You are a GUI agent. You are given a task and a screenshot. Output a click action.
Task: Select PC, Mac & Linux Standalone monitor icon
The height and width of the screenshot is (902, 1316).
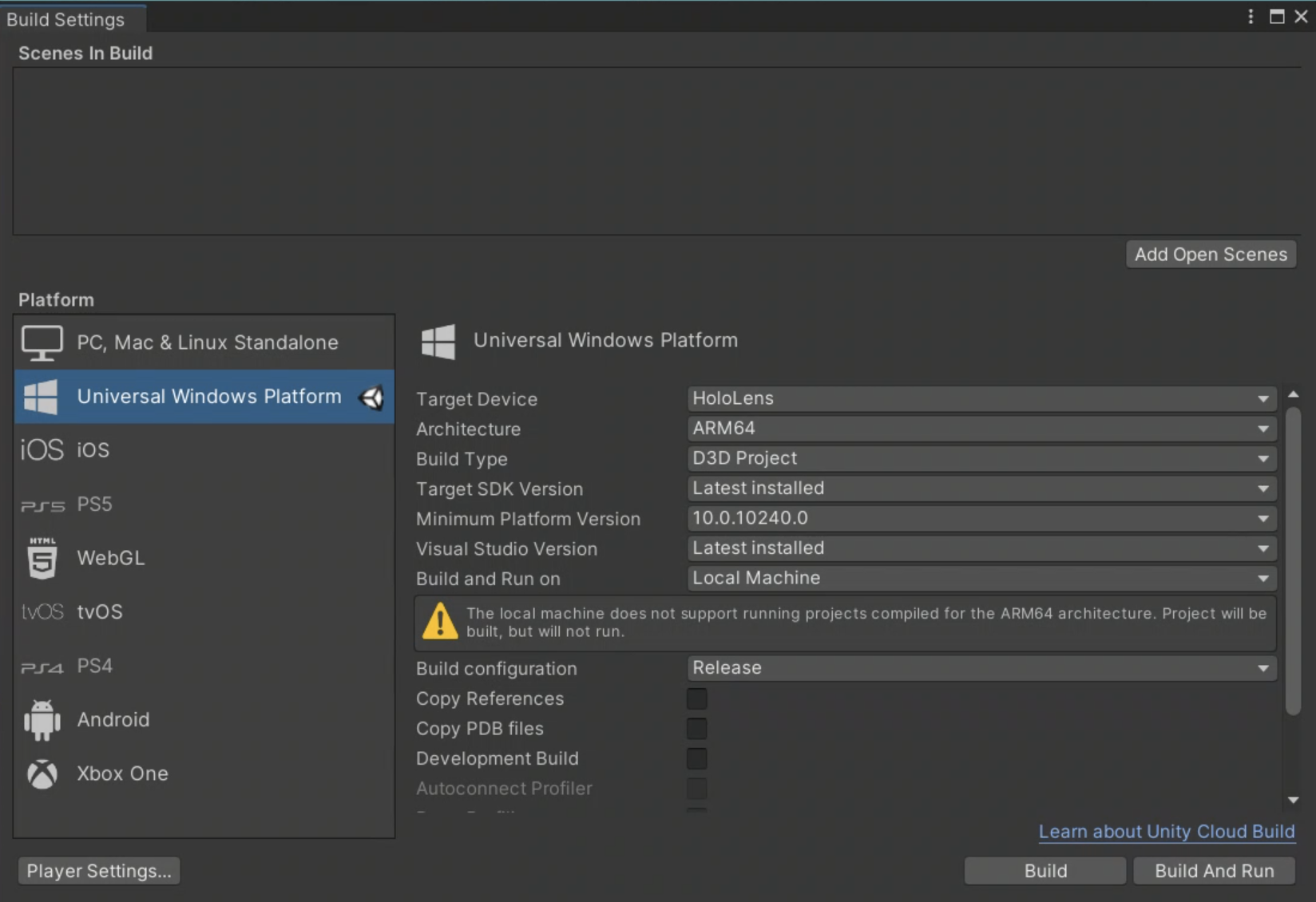point(42,343)
